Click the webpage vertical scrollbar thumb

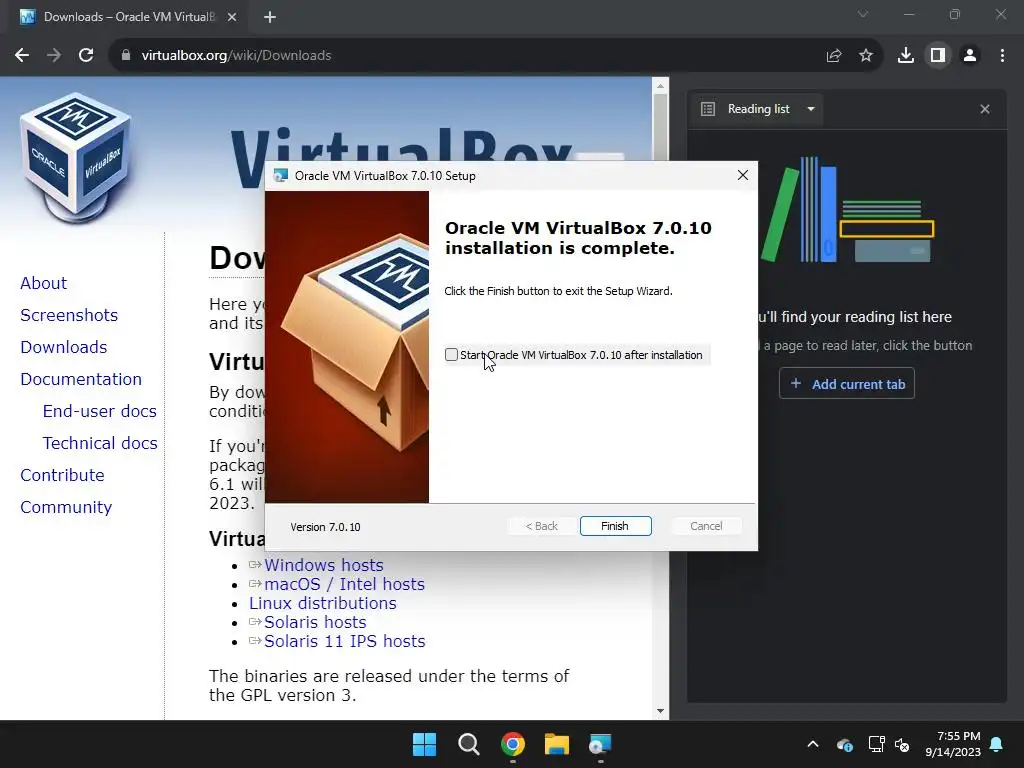[660, 127]
